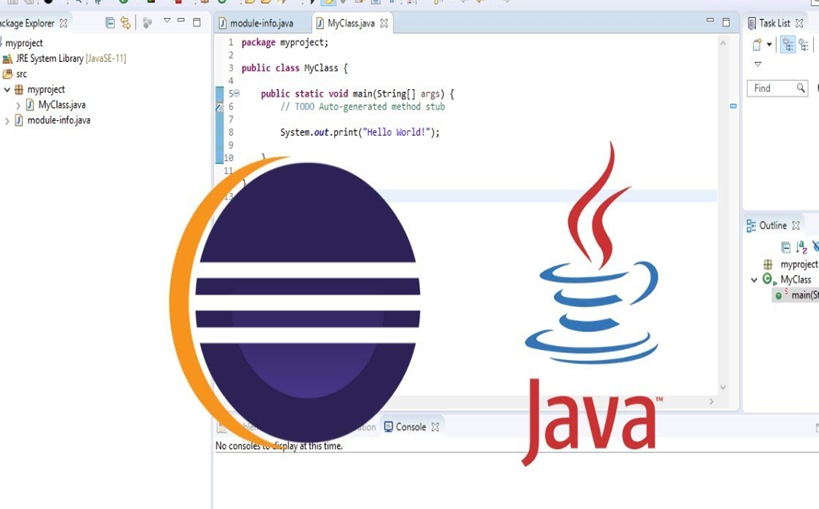
Task: Select the Package Explorer tab
Action: tap(26, 23)
